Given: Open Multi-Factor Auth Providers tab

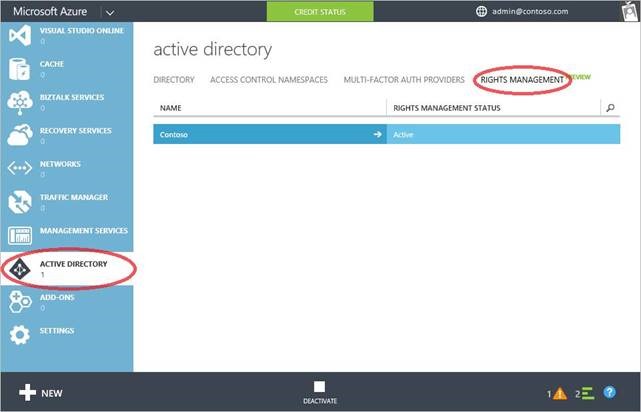Looking at the screenshot, I should [404, 80].
